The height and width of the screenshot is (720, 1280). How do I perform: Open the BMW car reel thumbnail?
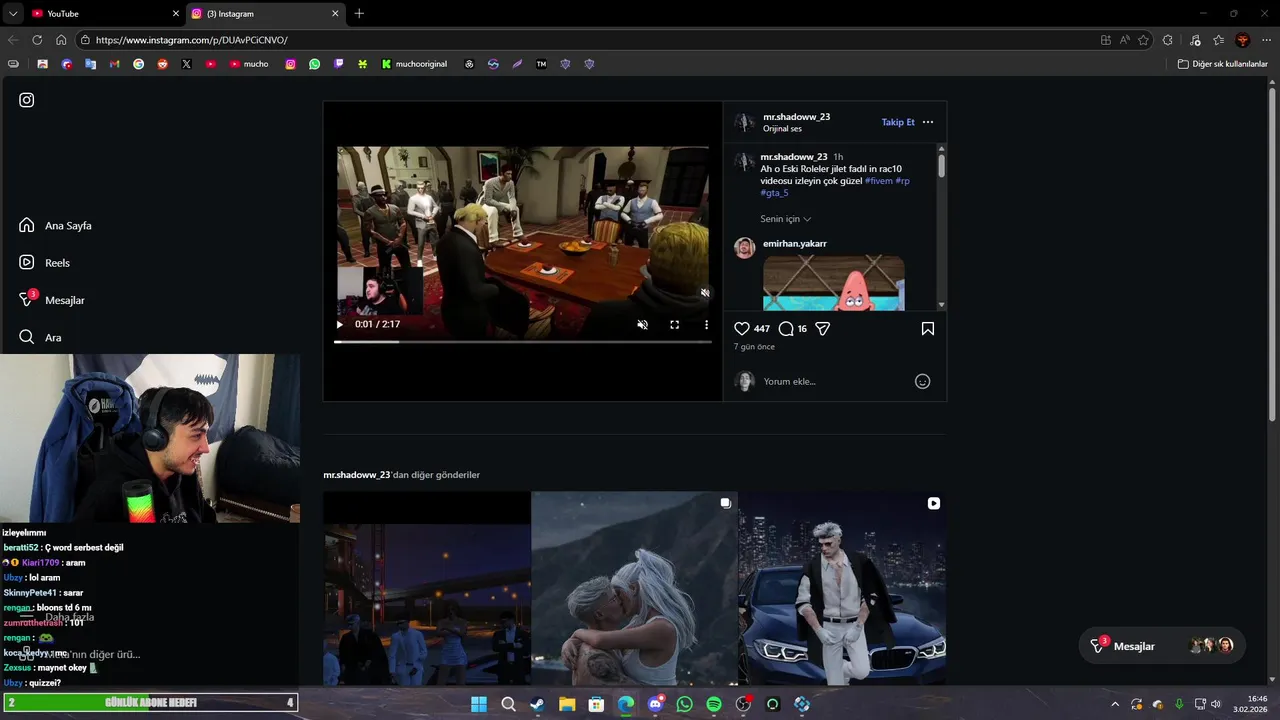pos(842,588)
